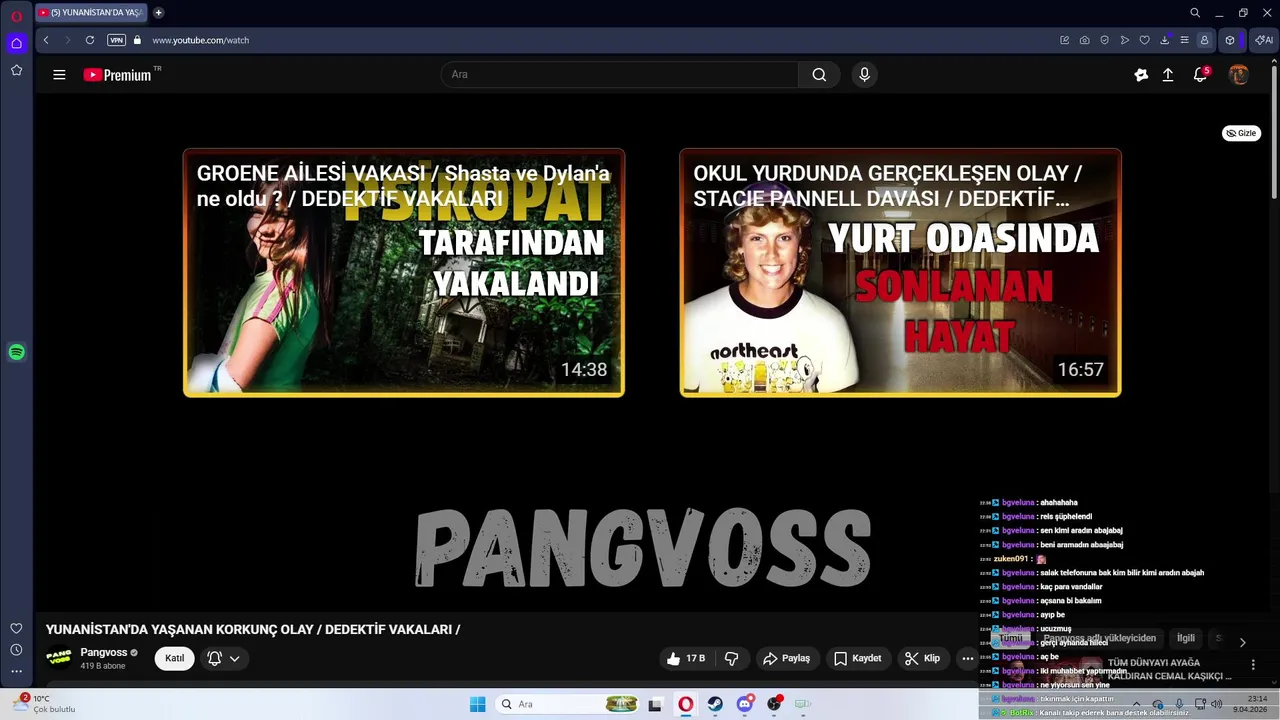Select the İlgili filter chip
1280x720 pixels.
tap(1186, 638)
